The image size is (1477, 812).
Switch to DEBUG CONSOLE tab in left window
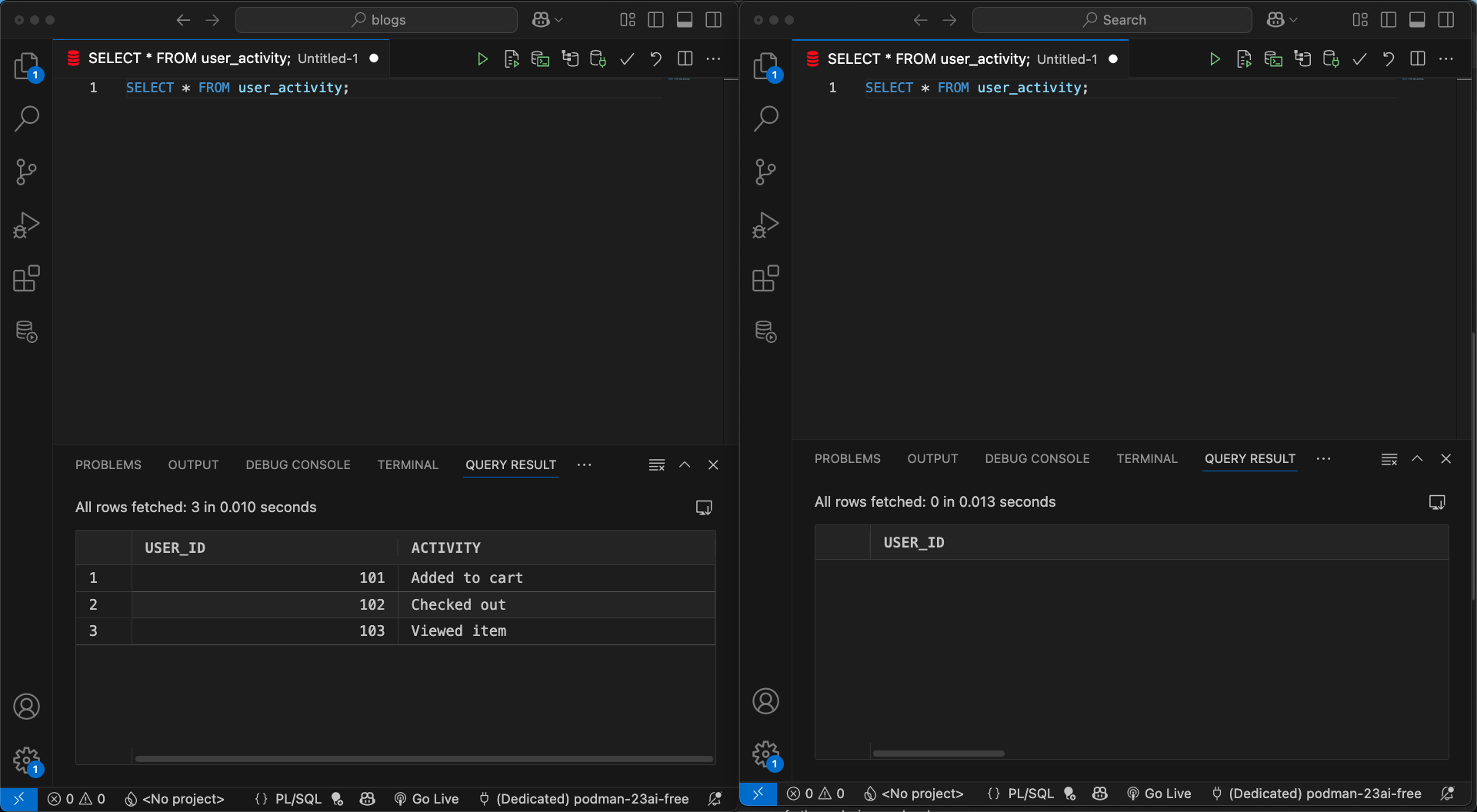coord(298,464)
